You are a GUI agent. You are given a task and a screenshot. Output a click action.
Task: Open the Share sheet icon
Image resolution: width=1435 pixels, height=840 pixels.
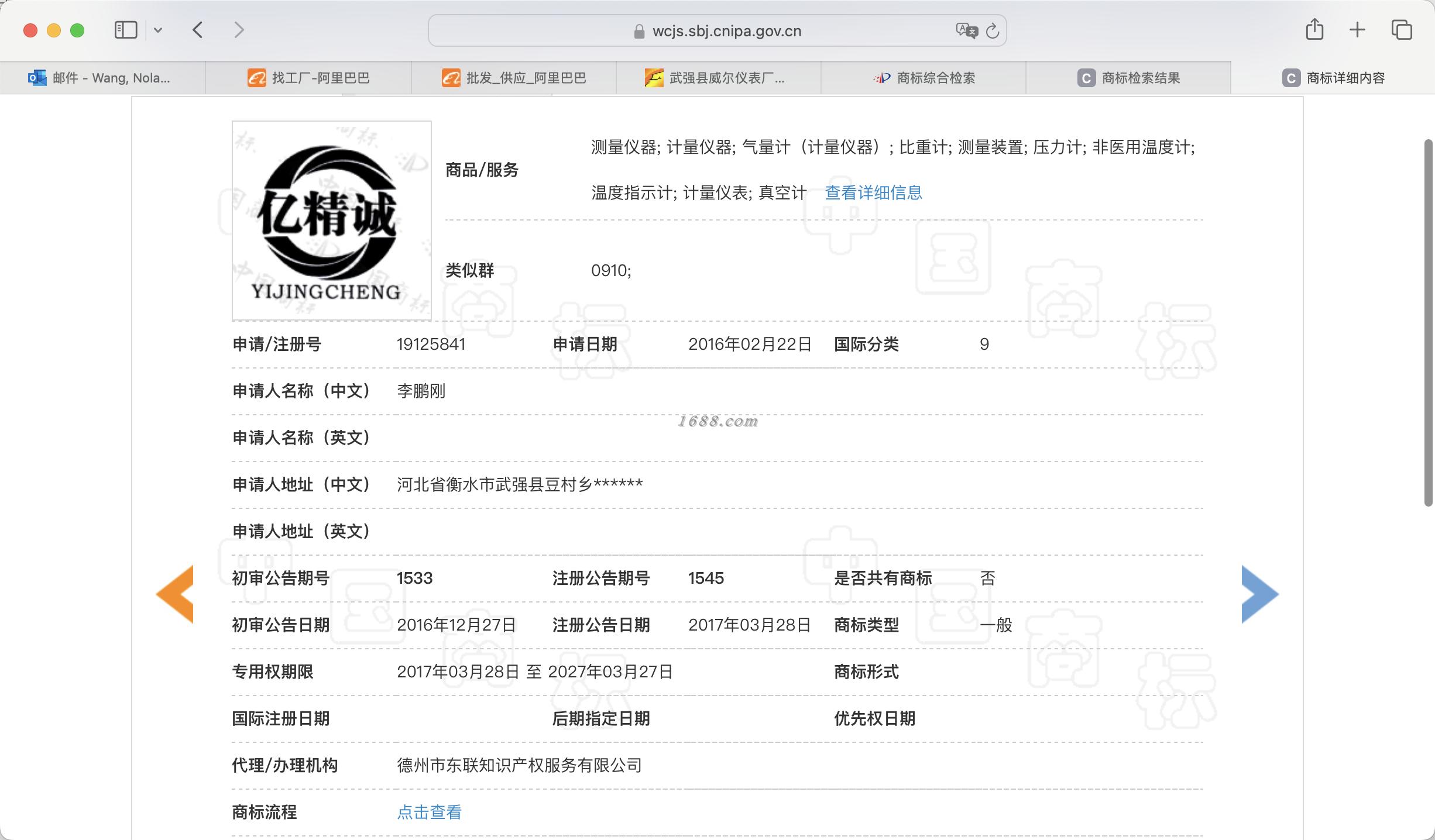pyautogui.click(x=1314, y=29)
